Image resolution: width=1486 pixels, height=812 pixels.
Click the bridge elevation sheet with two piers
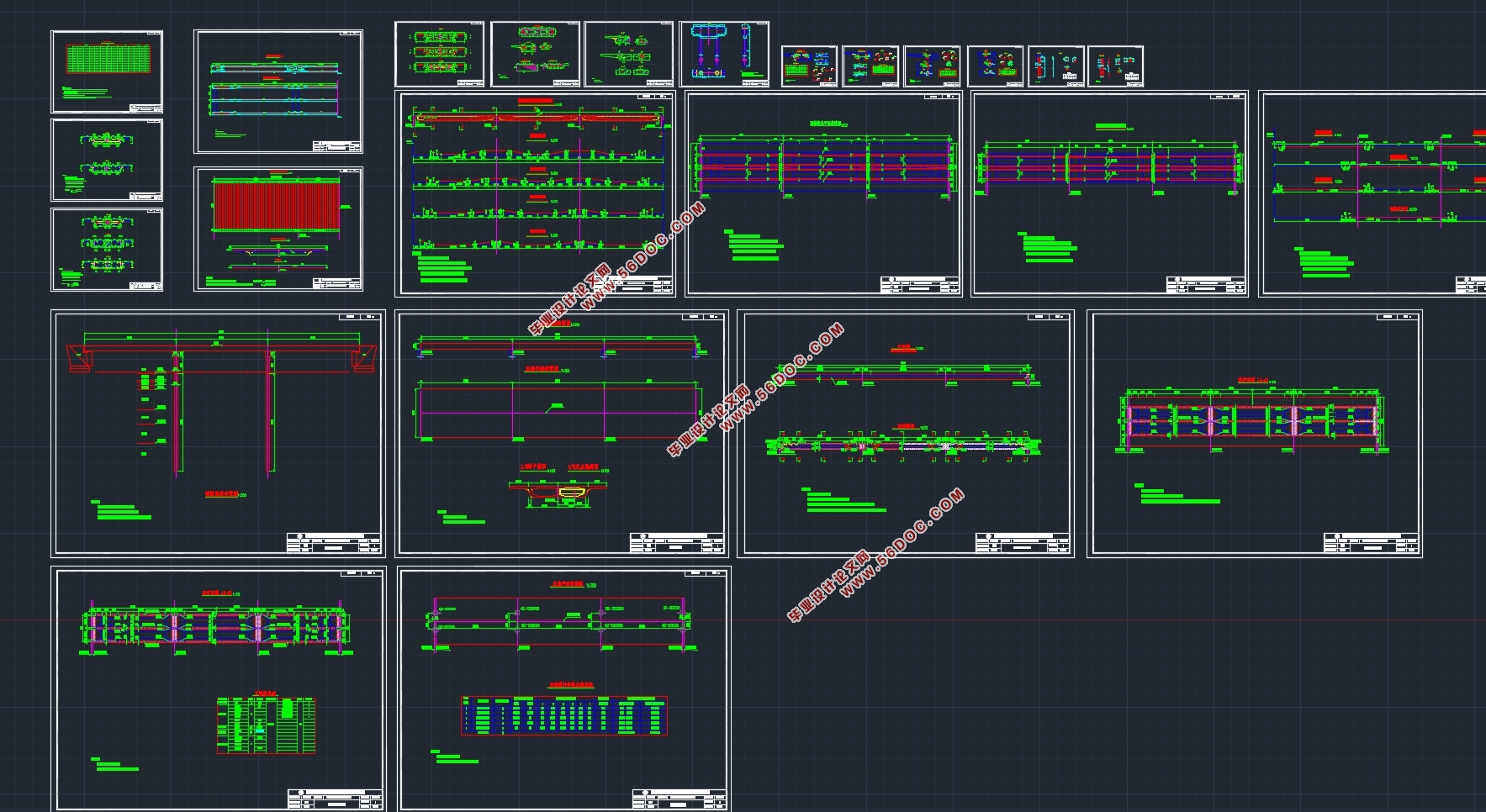(x=218, y=434)
